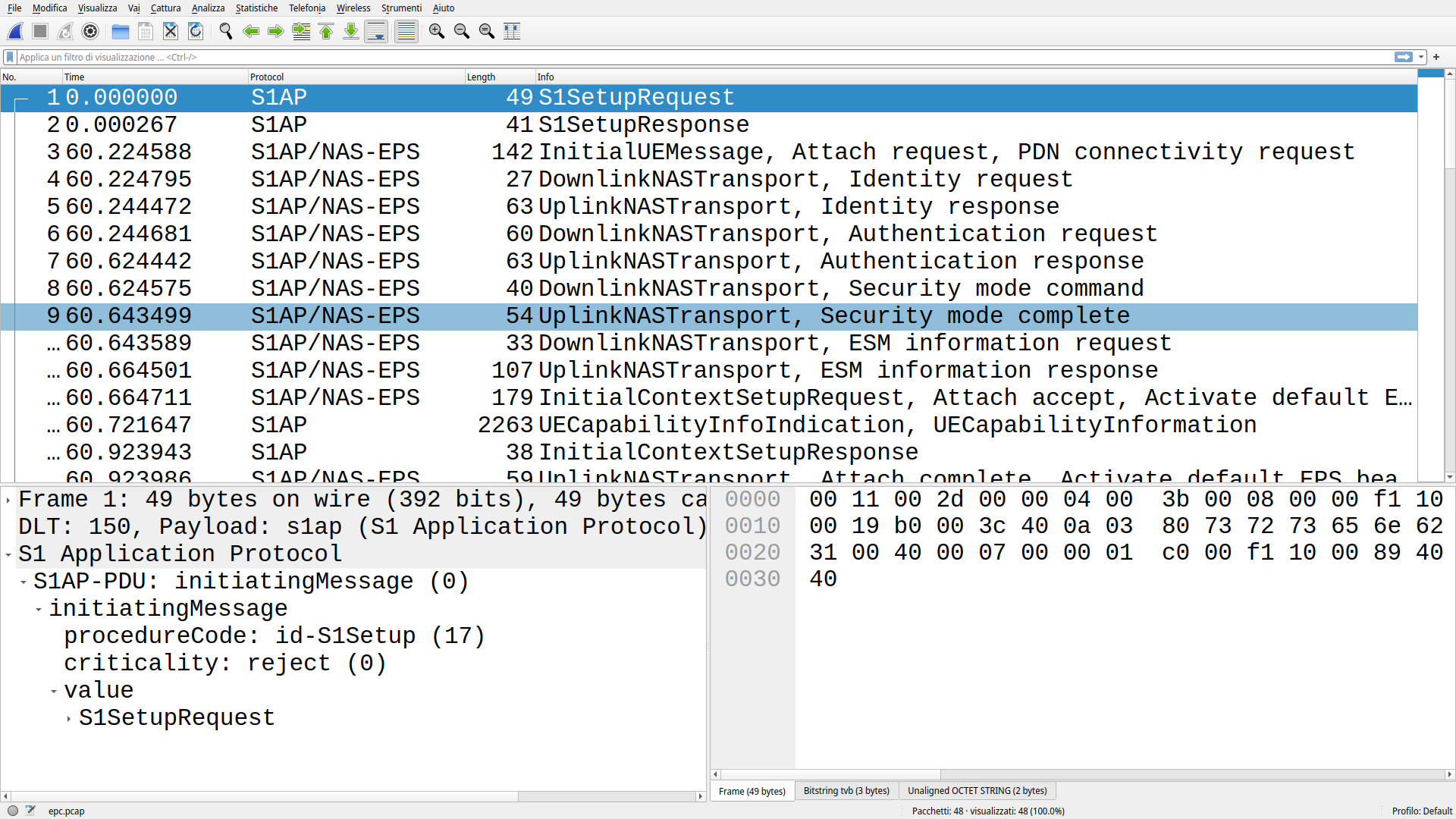Select the ESM information response packet
Image resolution: width=1456 pixels, height=819 pixels.
tap(708, 370)
